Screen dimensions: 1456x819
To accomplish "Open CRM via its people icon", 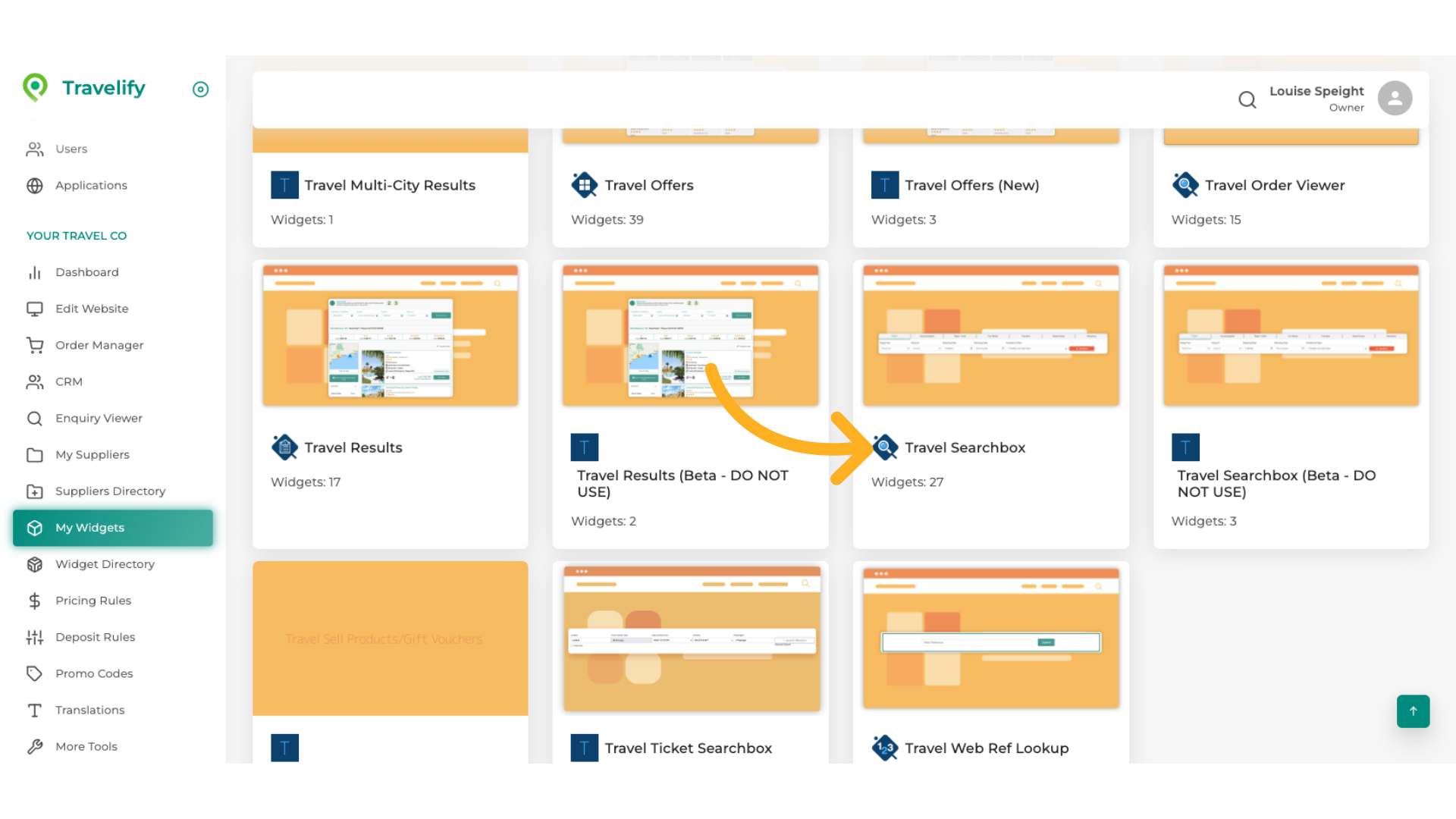I will [35, 381].
